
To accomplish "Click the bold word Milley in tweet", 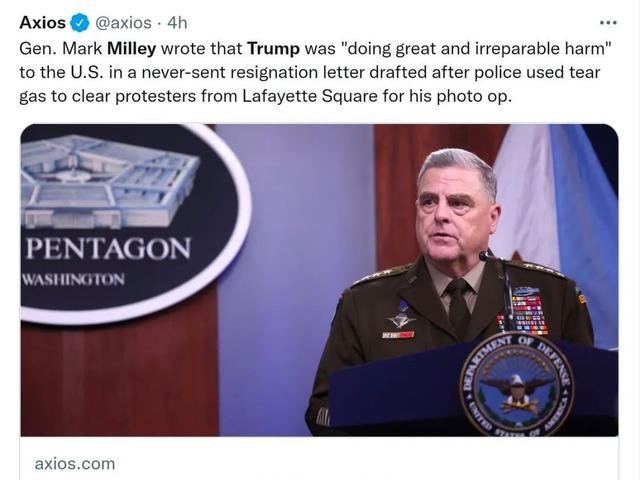I will tap(131, 49).
